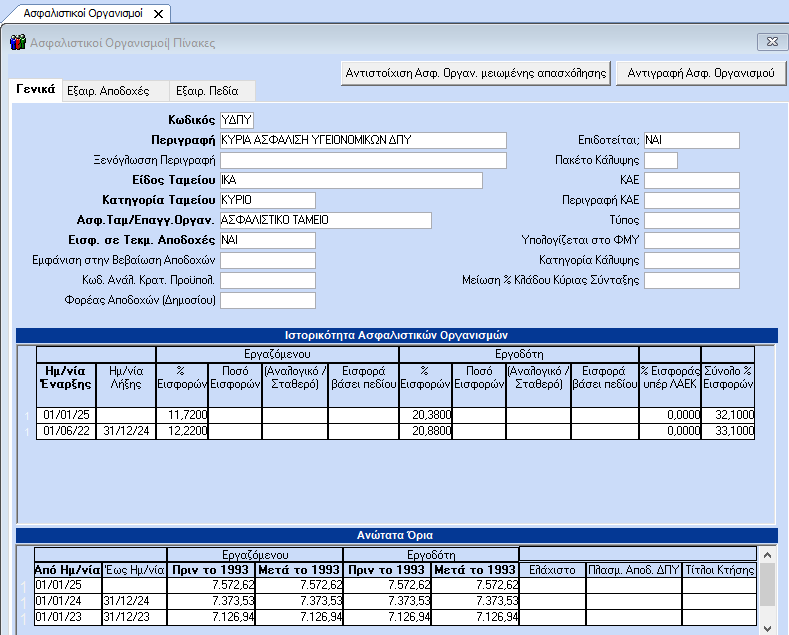Click the Κατηγορία Ταμείου field showing ΚΥΡΙΟ
Image resolution: width=789 pixels, height=635 pixels.
pos(268,200)
